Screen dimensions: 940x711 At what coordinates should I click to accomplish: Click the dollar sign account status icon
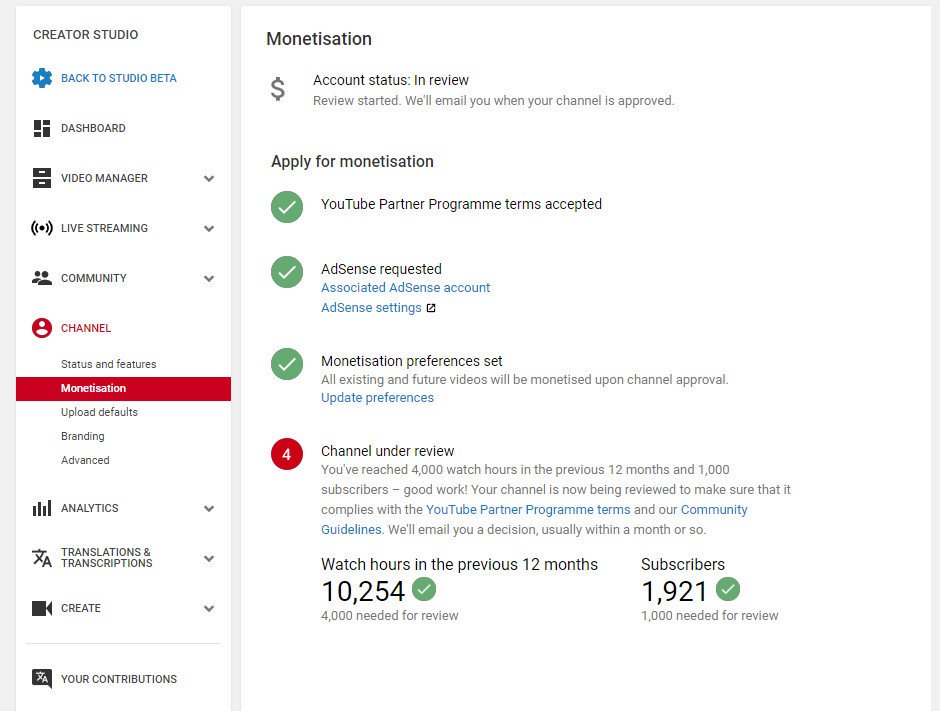pos(278,89)
